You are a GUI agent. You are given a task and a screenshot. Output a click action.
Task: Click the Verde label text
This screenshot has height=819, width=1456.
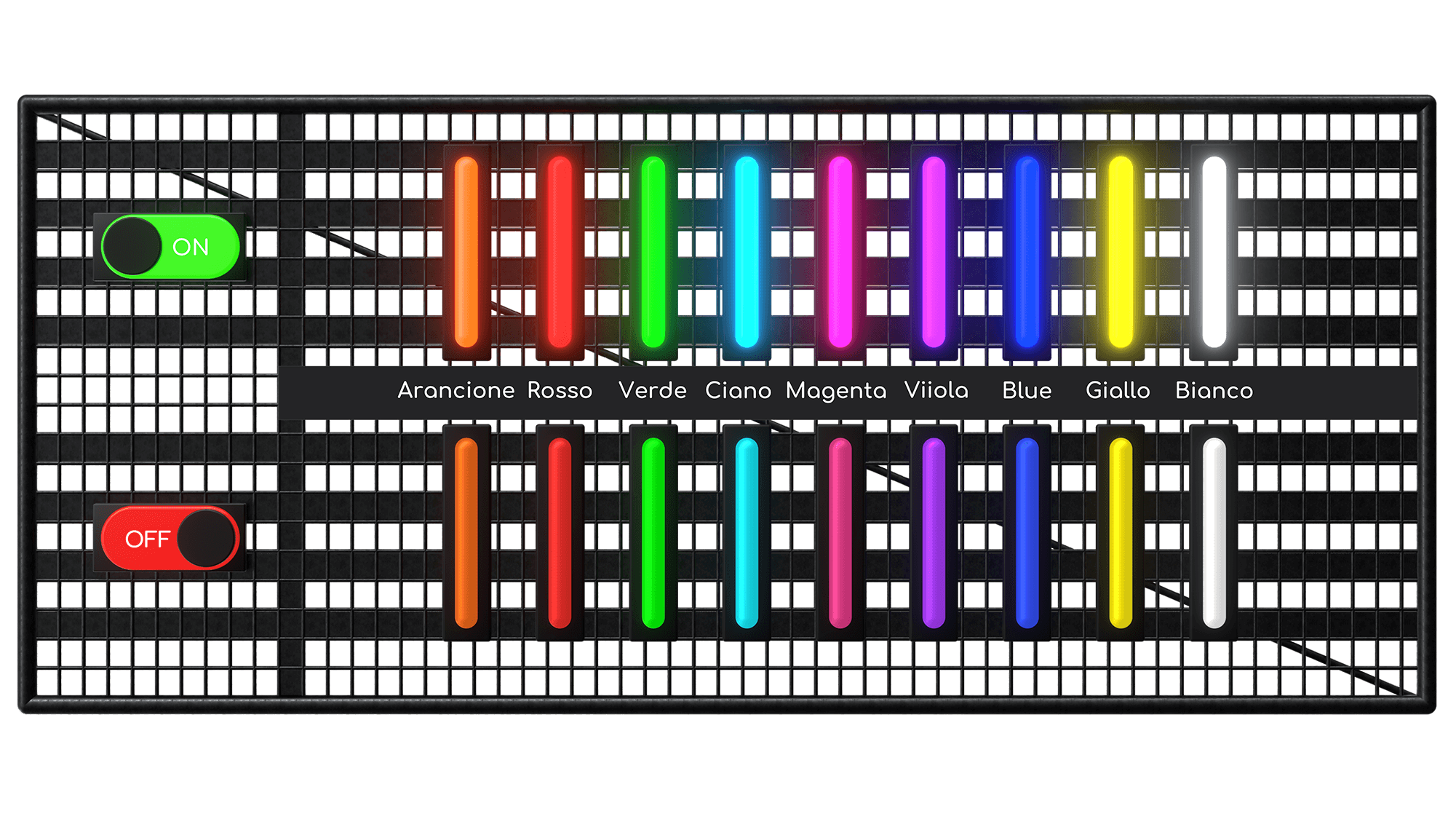[653, 391]
